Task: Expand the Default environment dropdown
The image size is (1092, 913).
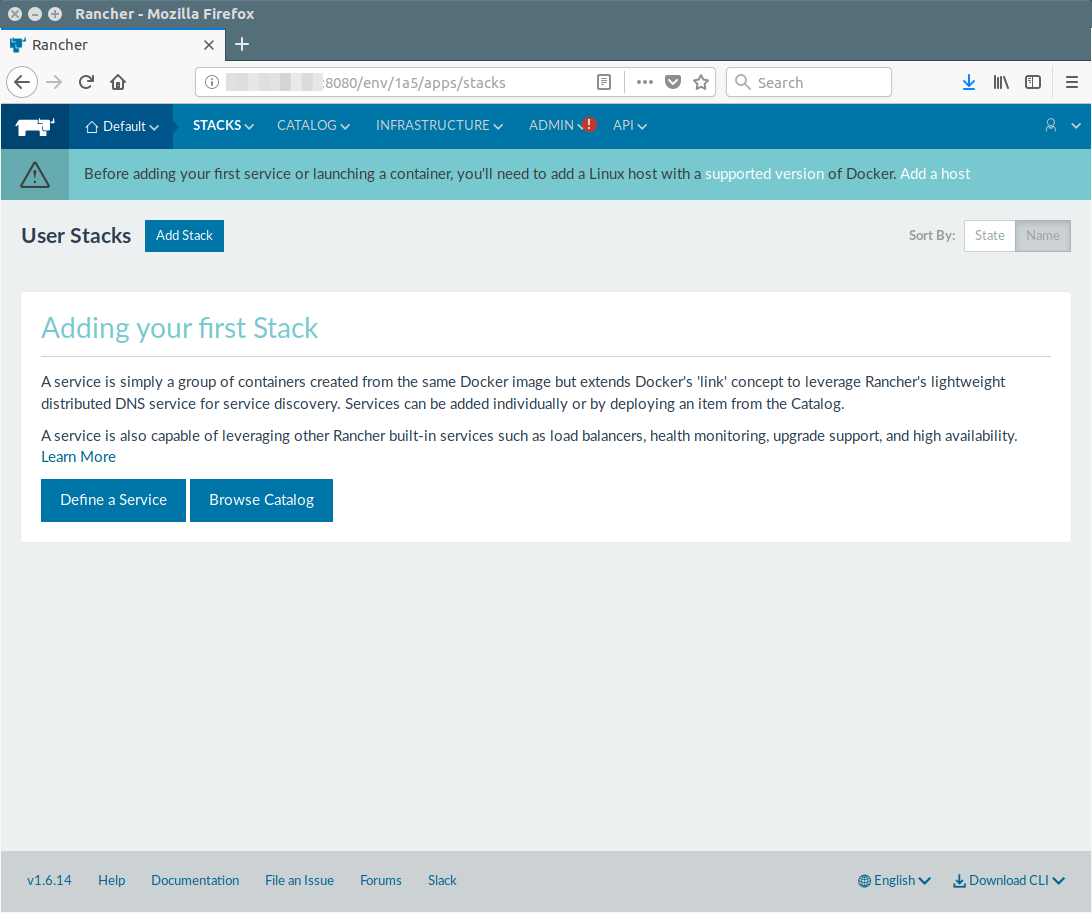Action: point(122,126)
